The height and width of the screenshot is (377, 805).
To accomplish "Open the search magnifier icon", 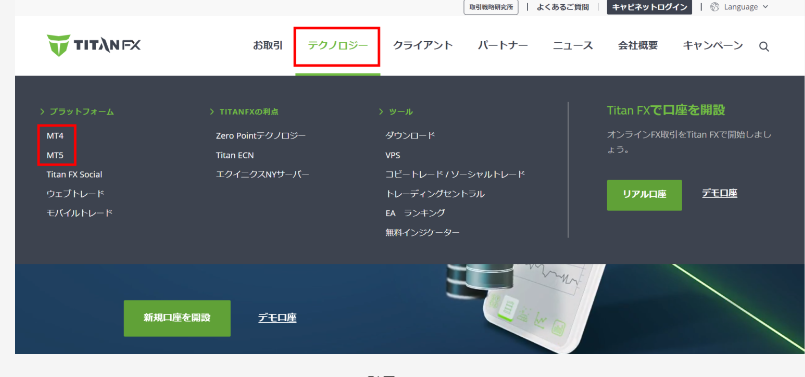I will click(764, 47).
